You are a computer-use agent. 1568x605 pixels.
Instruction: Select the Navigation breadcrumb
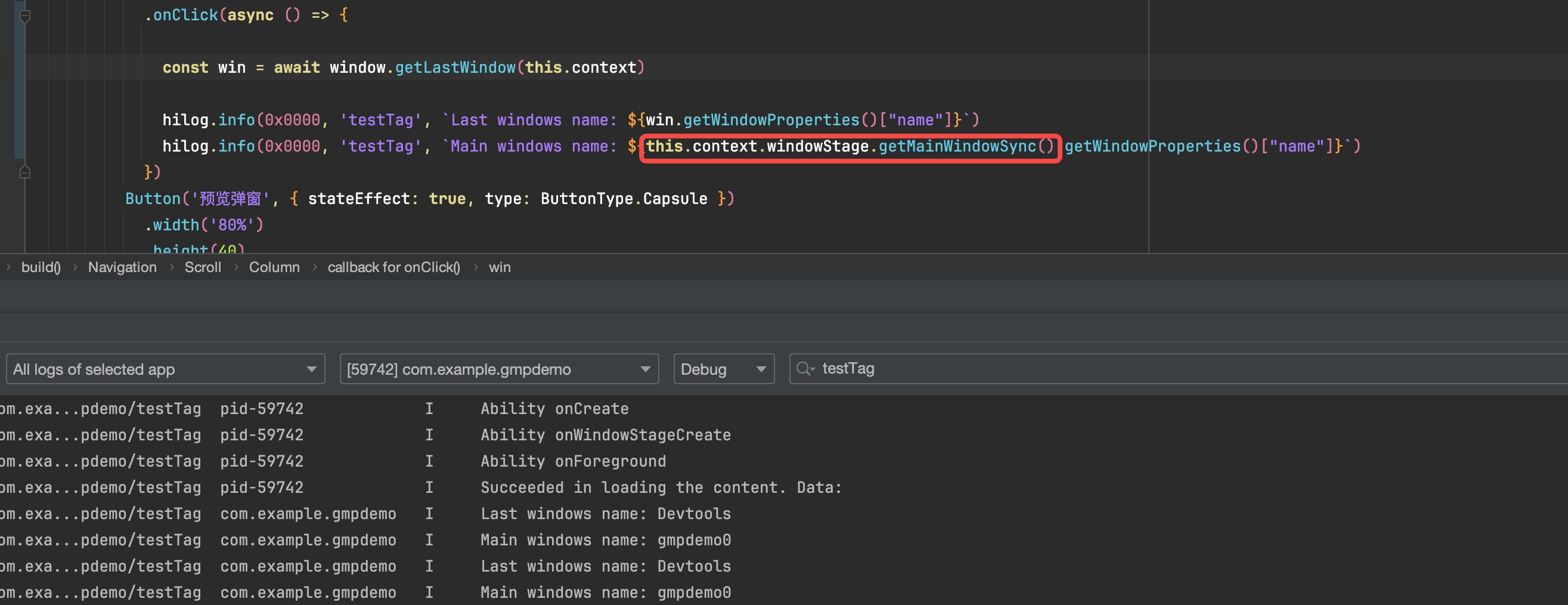[x=122, y=267]
